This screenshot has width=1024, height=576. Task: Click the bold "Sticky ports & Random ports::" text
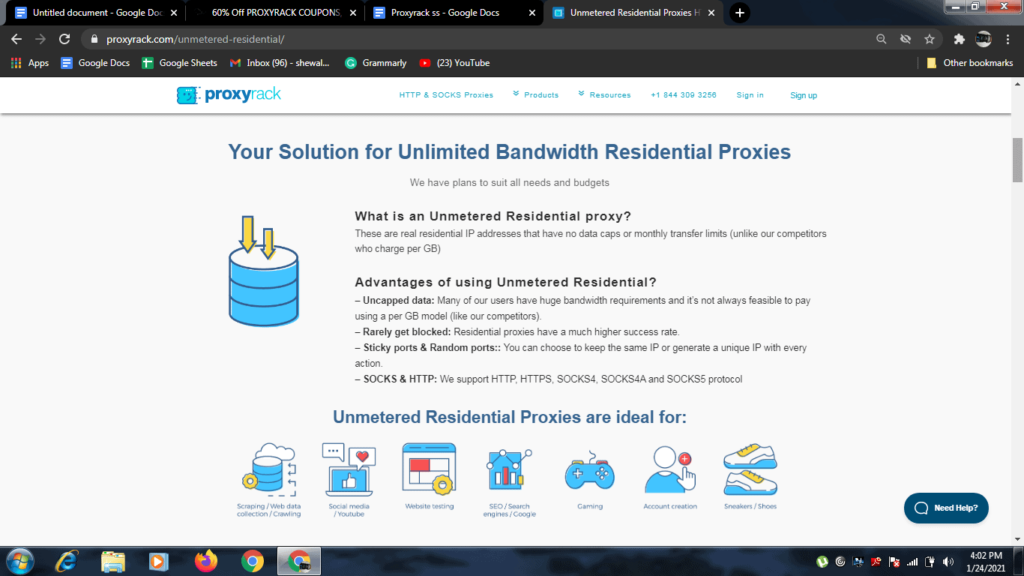(432, 347)
